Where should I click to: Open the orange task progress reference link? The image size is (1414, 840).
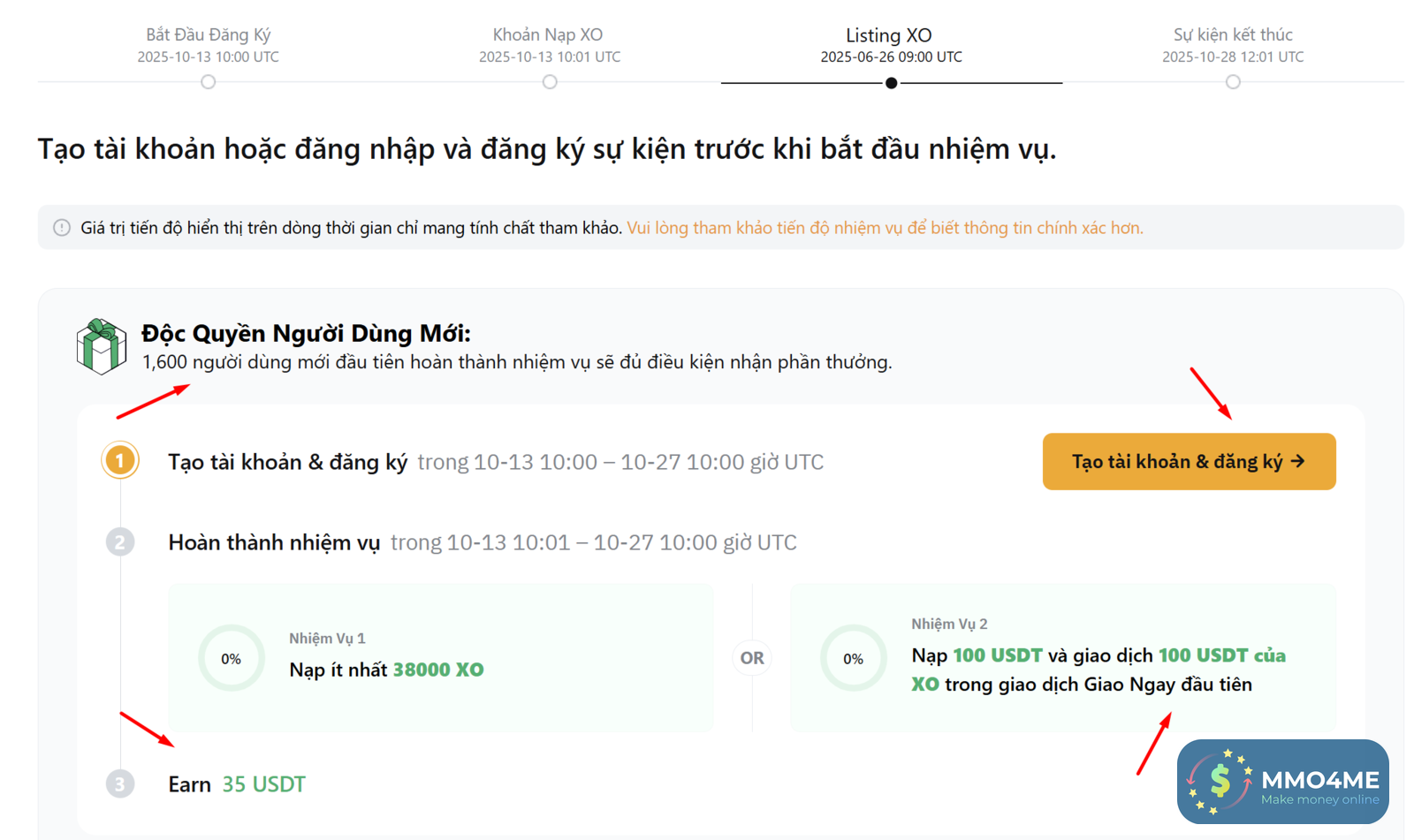(885, 228)
